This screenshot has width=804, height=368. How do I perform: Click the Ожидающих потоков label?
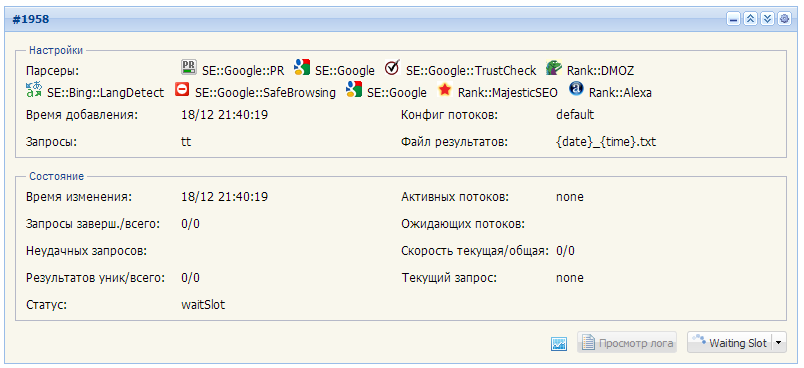463,224
